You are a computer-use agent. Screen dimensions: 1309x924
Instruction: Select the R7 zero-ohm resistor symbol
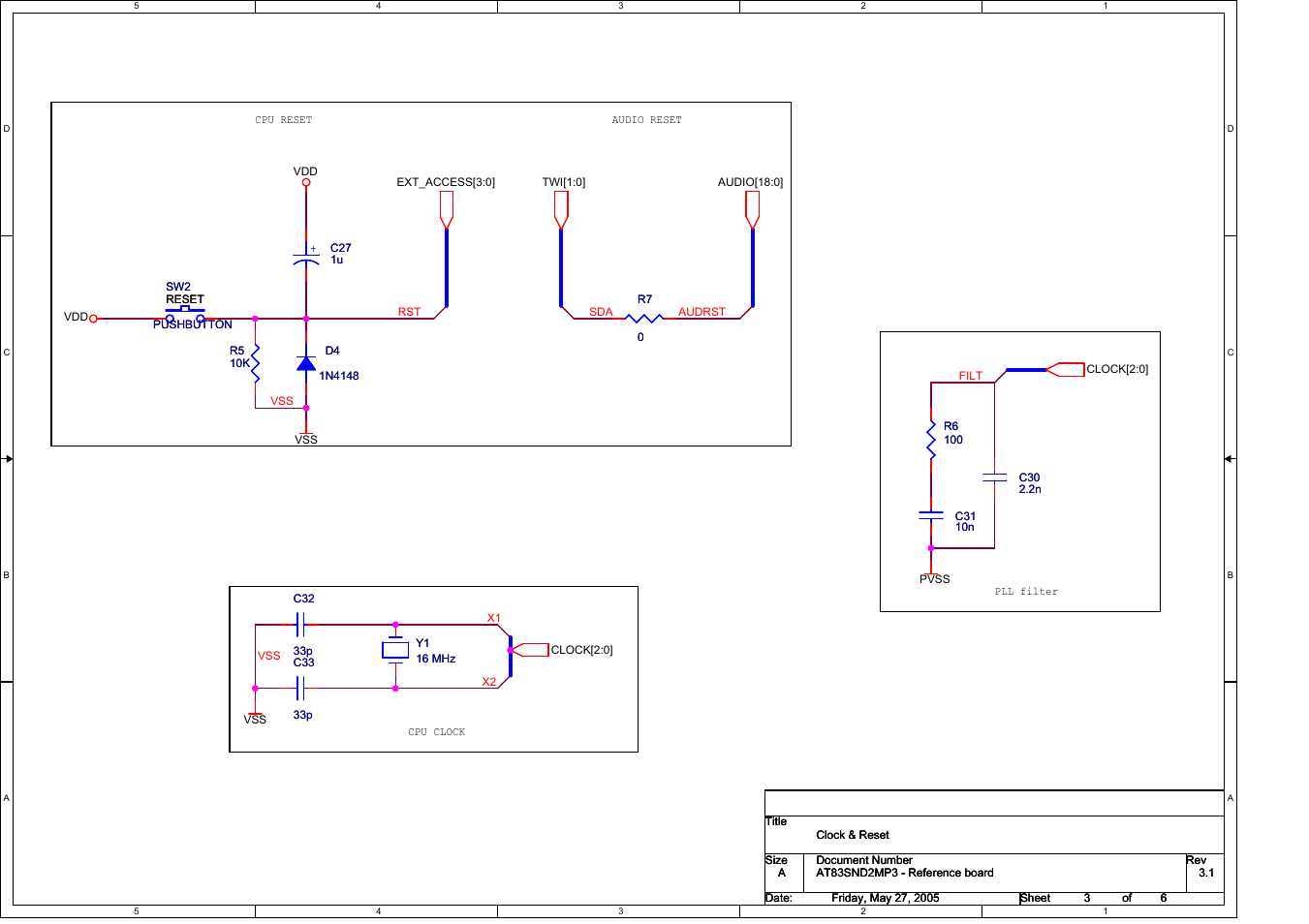644,318
